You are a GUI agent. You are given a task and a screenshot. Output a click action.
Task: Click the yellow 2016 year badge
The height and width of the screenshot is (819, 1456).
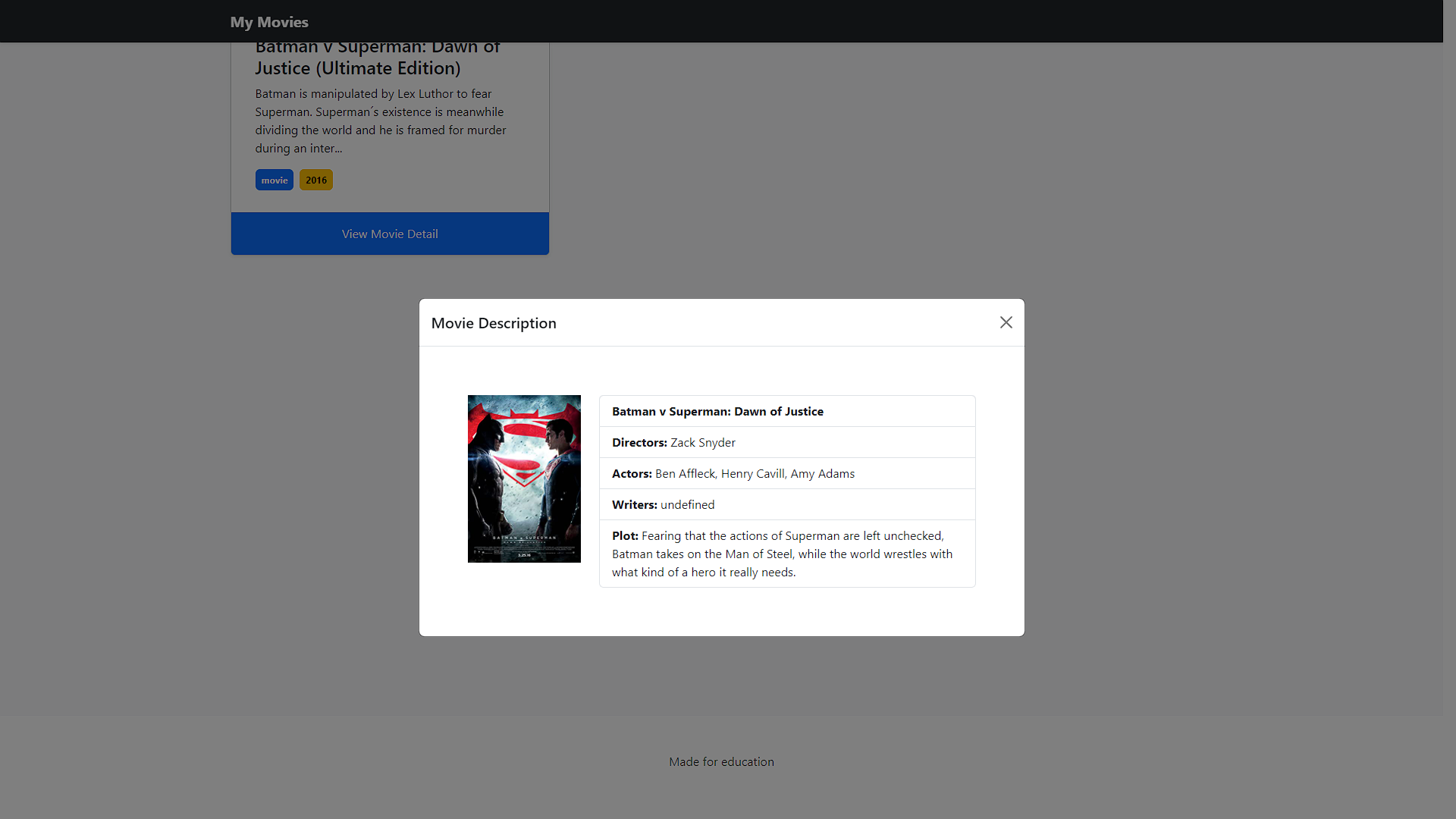[316, 180]
